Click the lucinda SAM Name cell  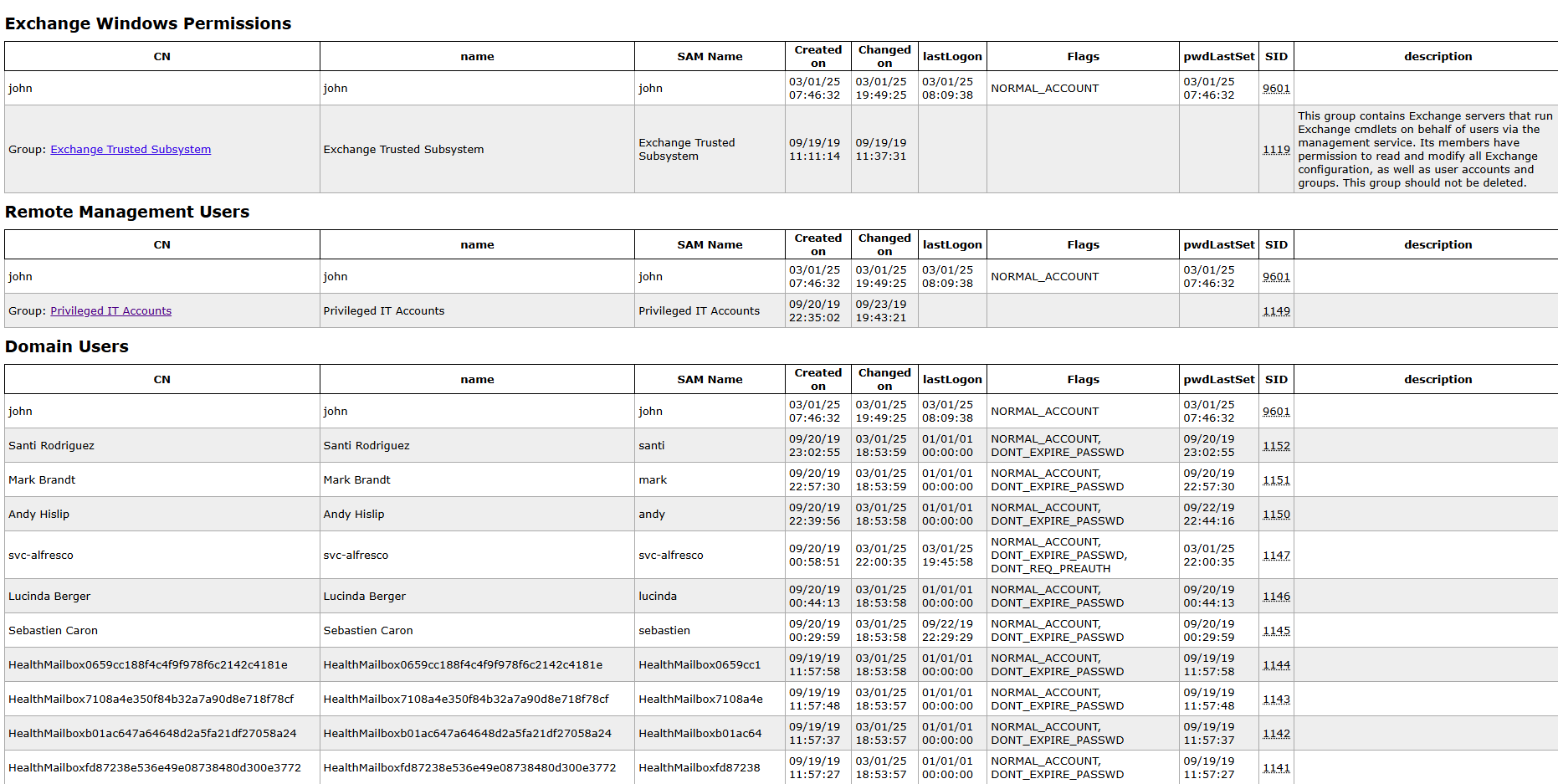click(x=658, y=597)
